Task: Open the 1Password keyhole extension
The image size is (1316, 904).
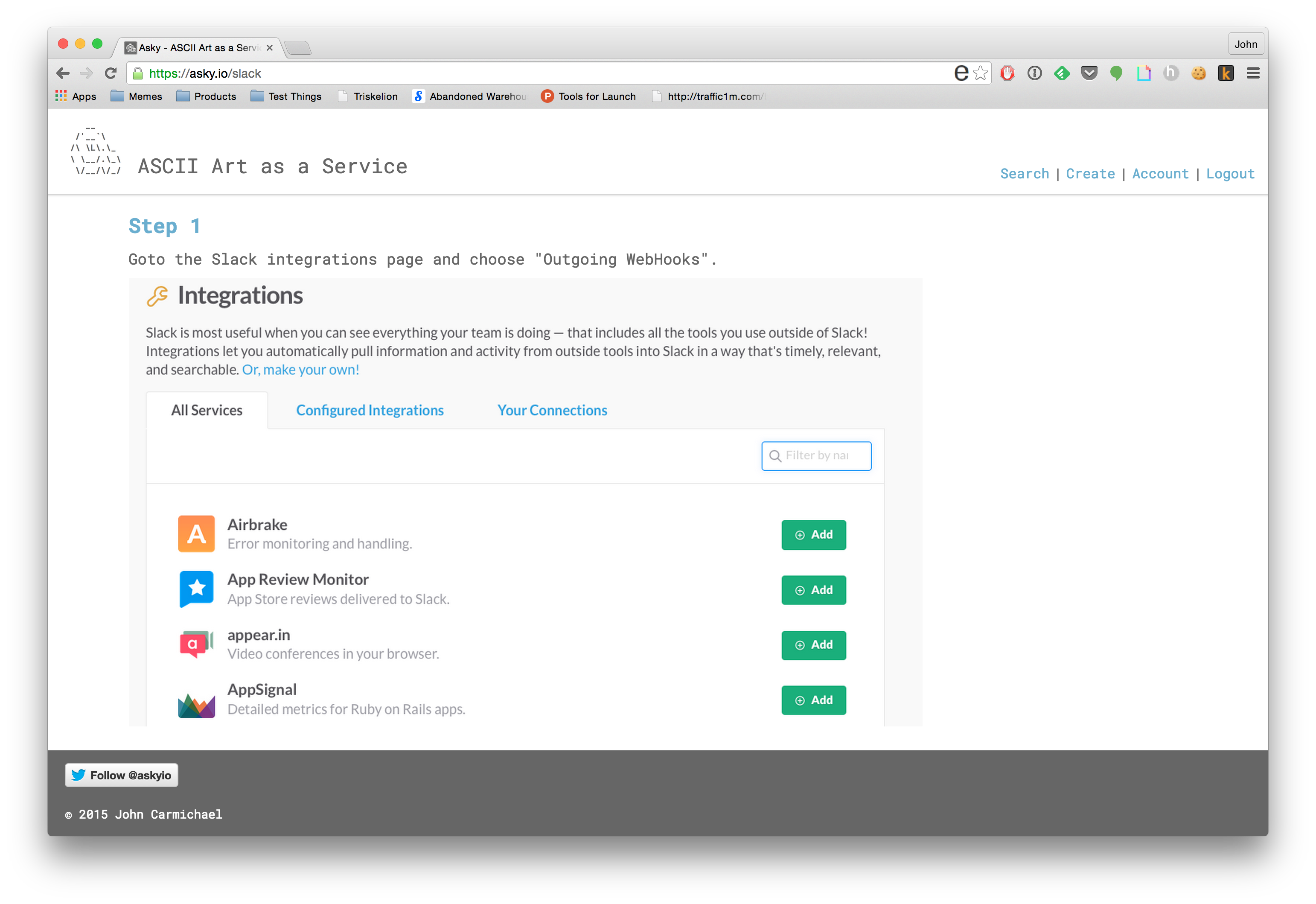Action: point(1034,73)
